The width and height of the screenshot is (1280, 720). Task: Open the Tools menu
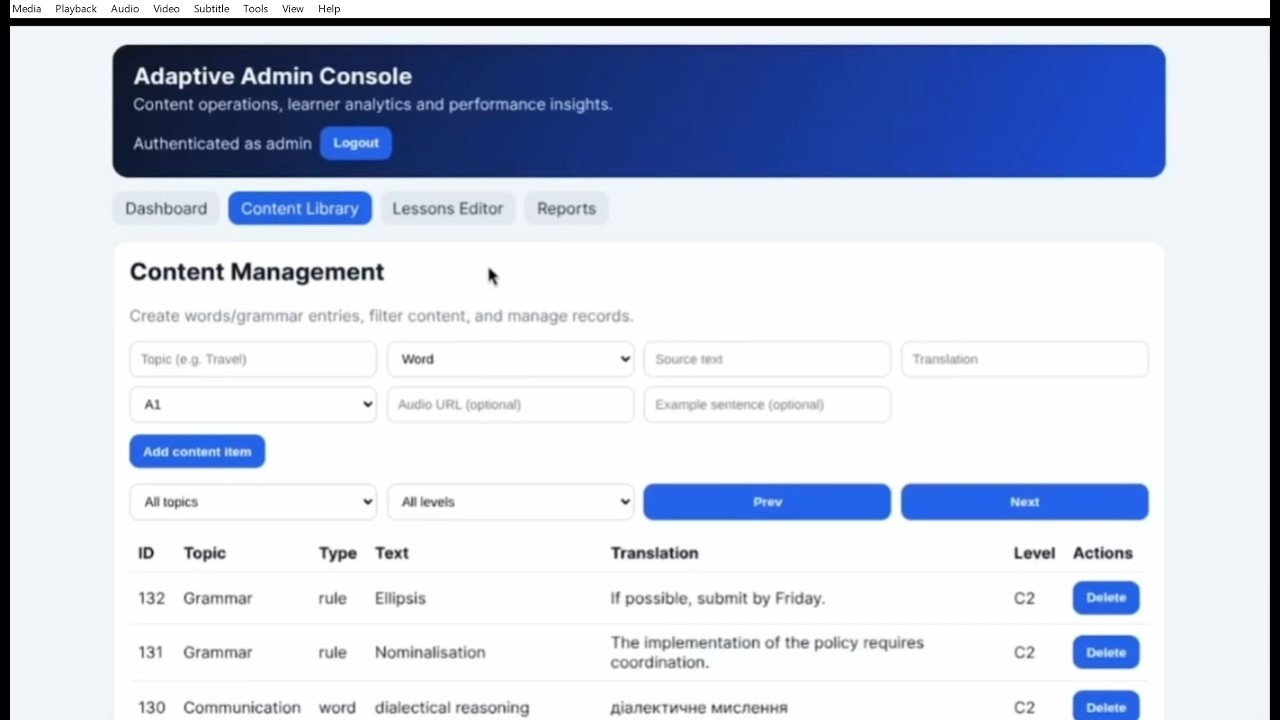(255, 9)
